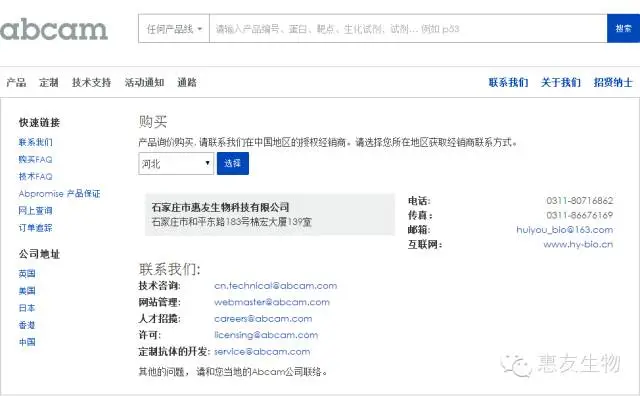The image size is (640, 396).
Task: Open 招贤纳士 careers link
Action: [613, 82]
